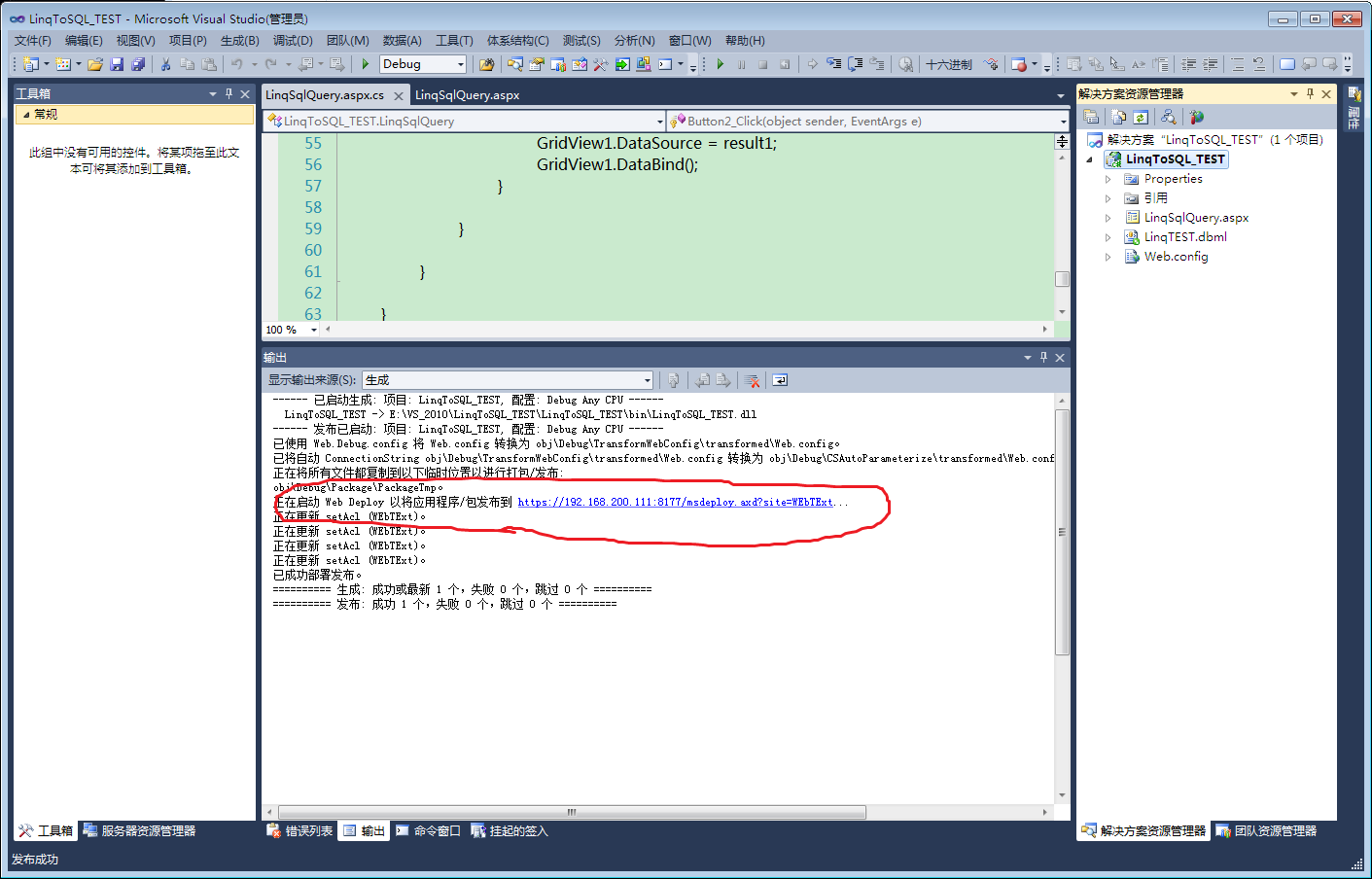Toggle word wrap in the Output window

tap(780, 380)
